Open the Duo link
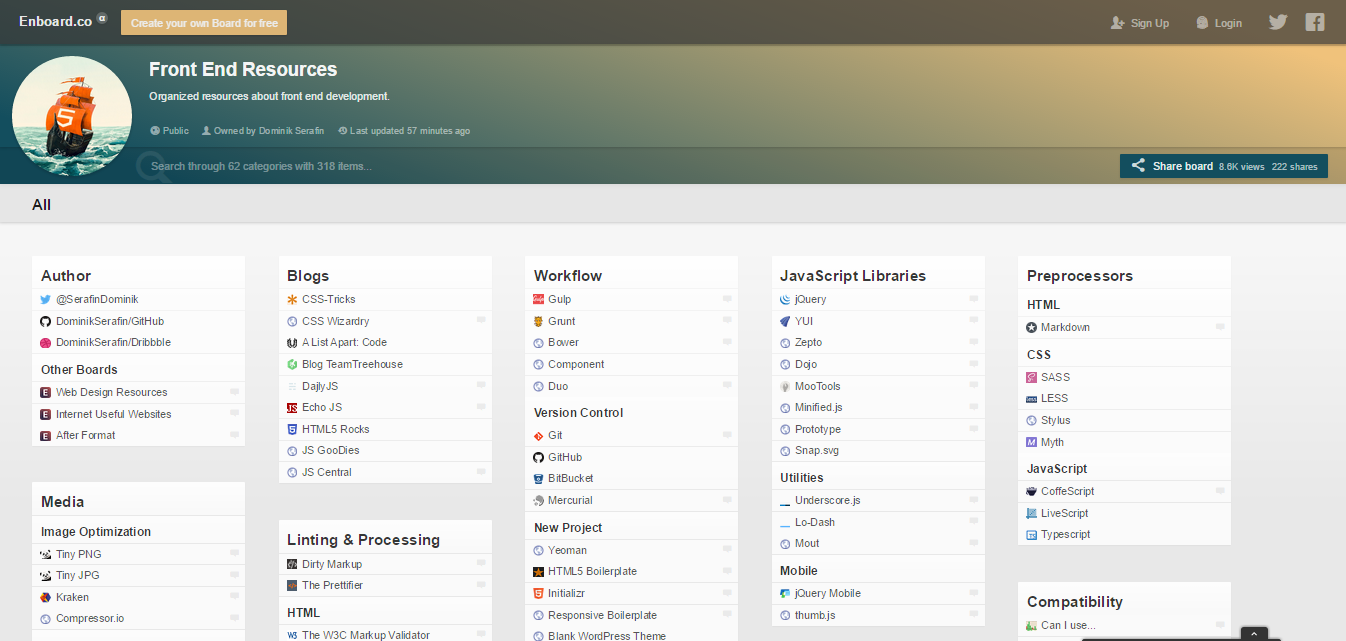 (558, 386)
